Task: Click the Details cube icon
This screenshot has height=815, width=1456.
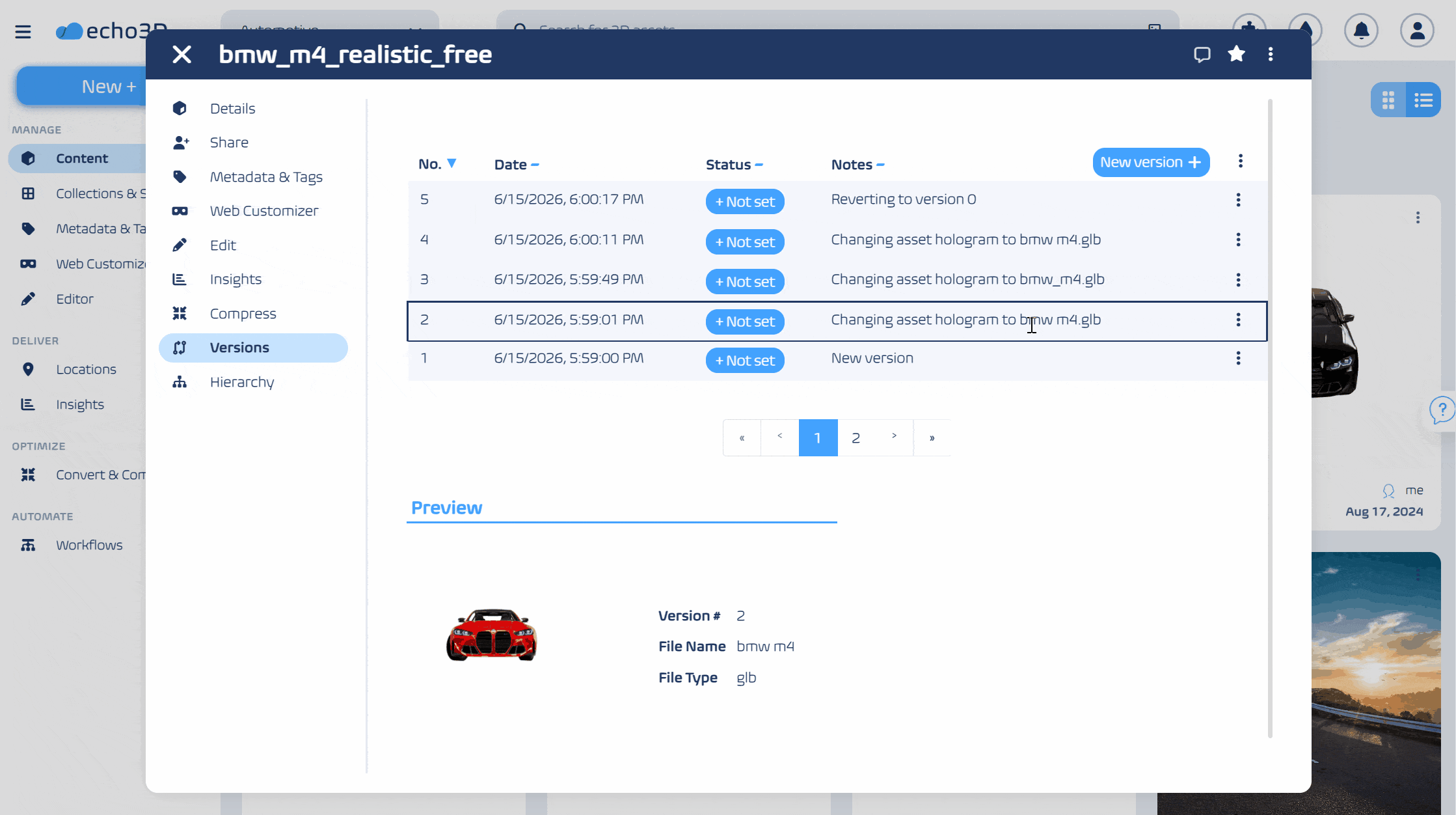Action: pyautogui.click(x=180, y=108)
